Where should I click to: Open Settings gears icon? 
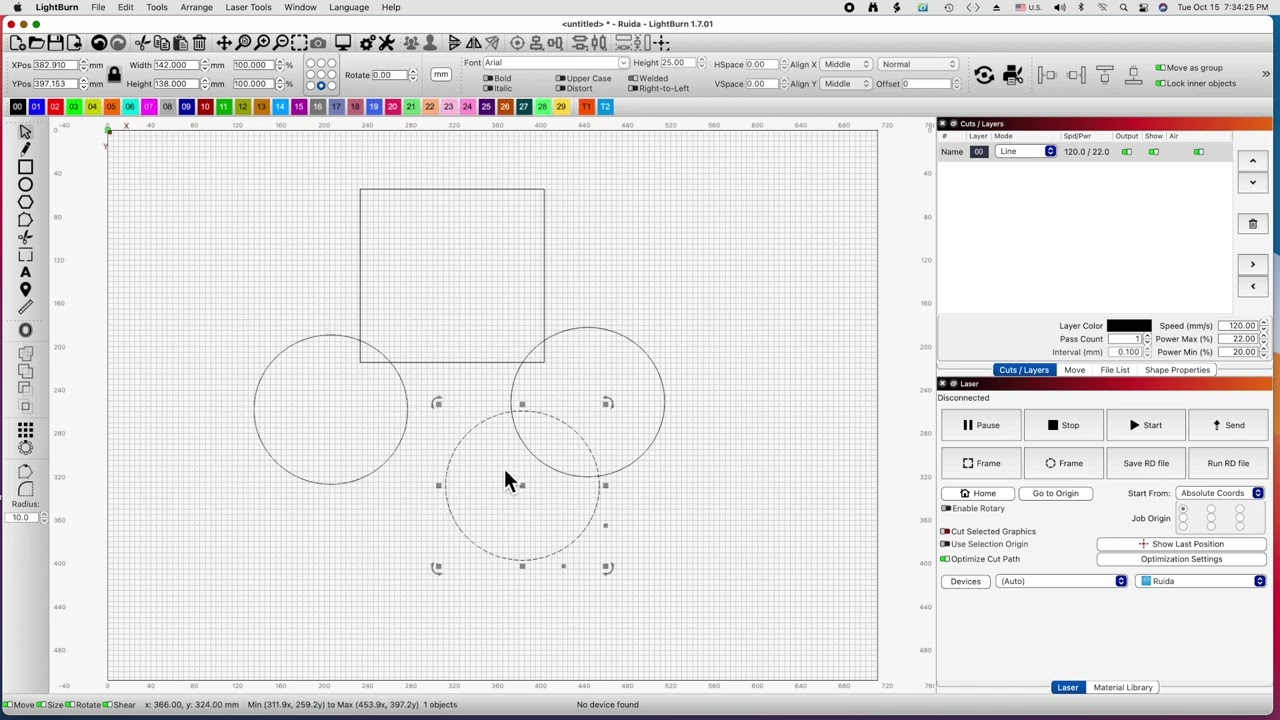pos(368,43)
